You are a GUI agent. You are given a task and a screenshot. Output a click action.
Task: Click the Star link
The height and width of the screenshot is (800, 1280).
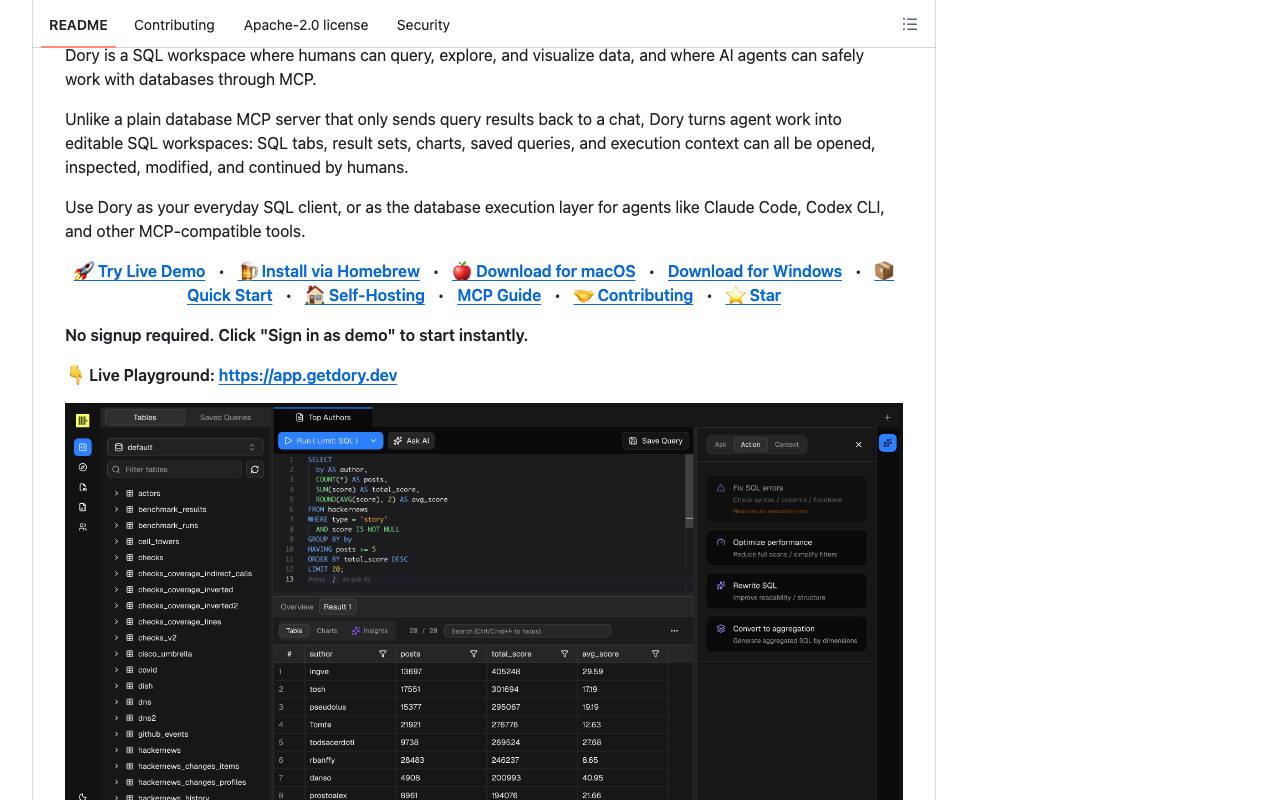click(x=753, y=296)
